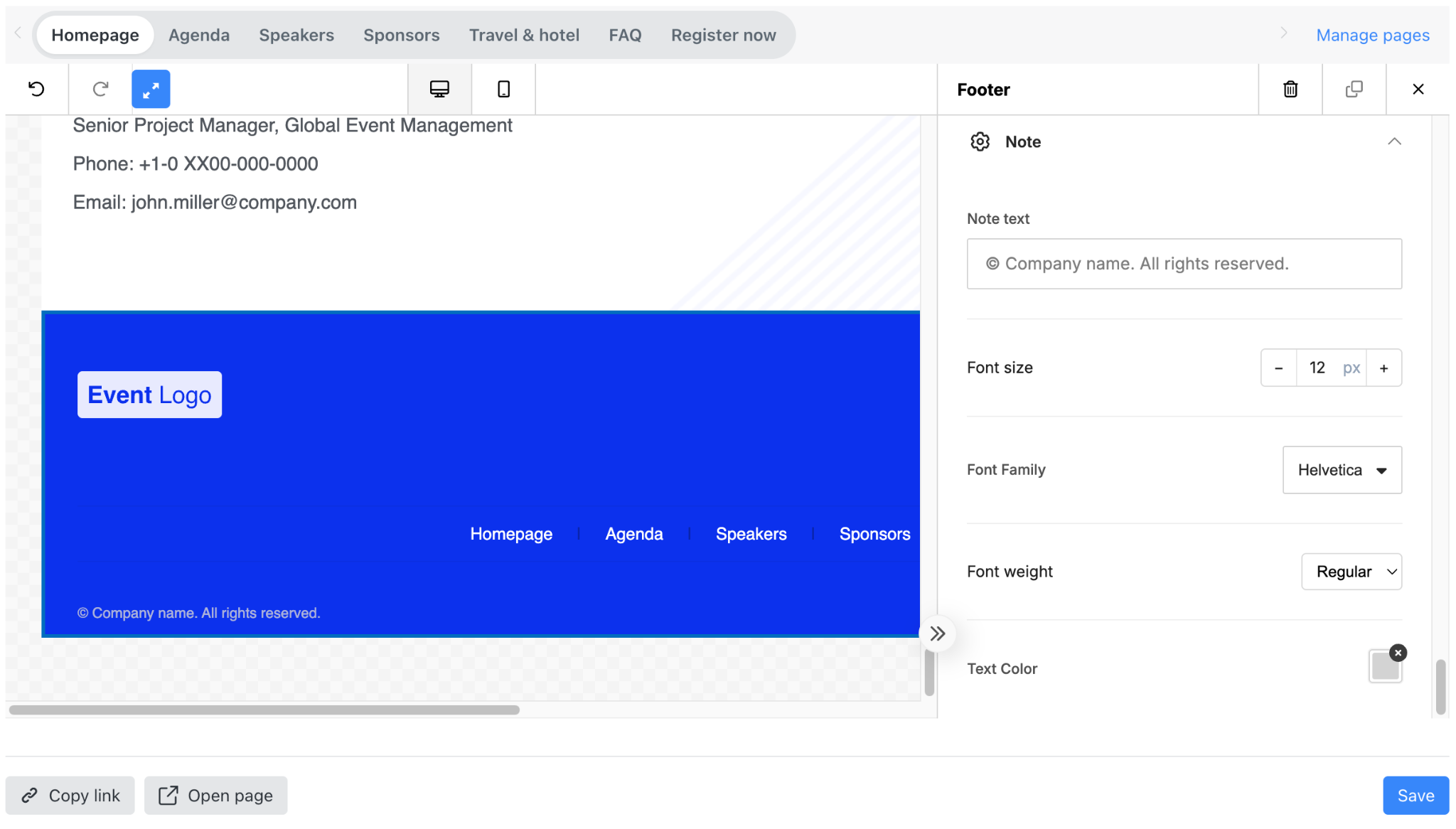Click the undo arrow icon

coord(36,89)
